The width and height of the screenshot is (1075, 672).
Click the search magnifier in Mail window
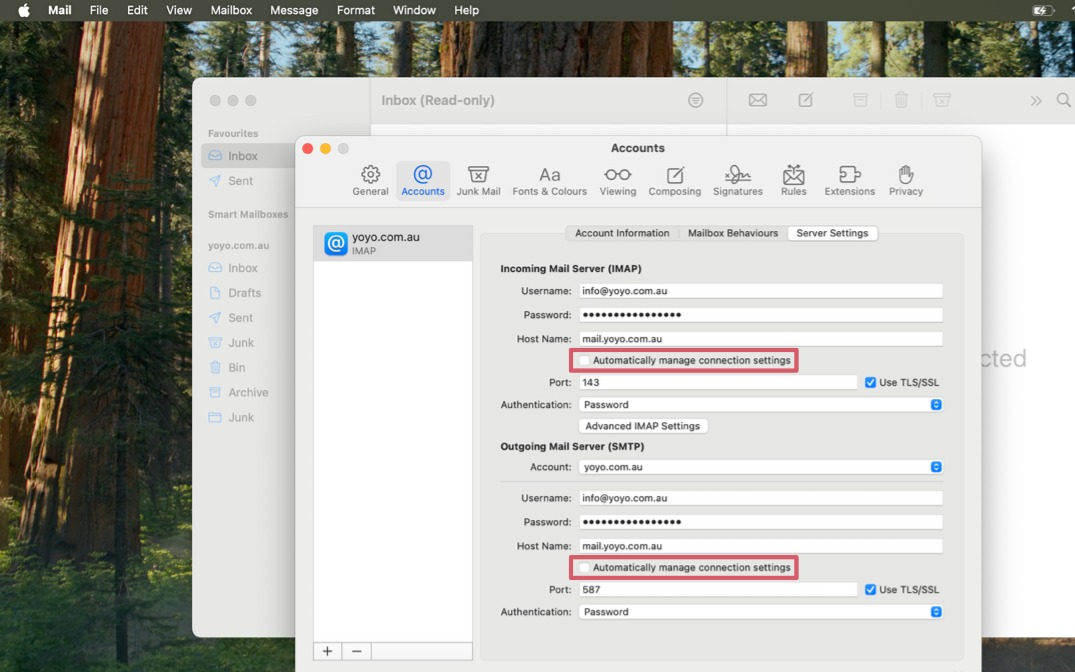point(1063,100)
